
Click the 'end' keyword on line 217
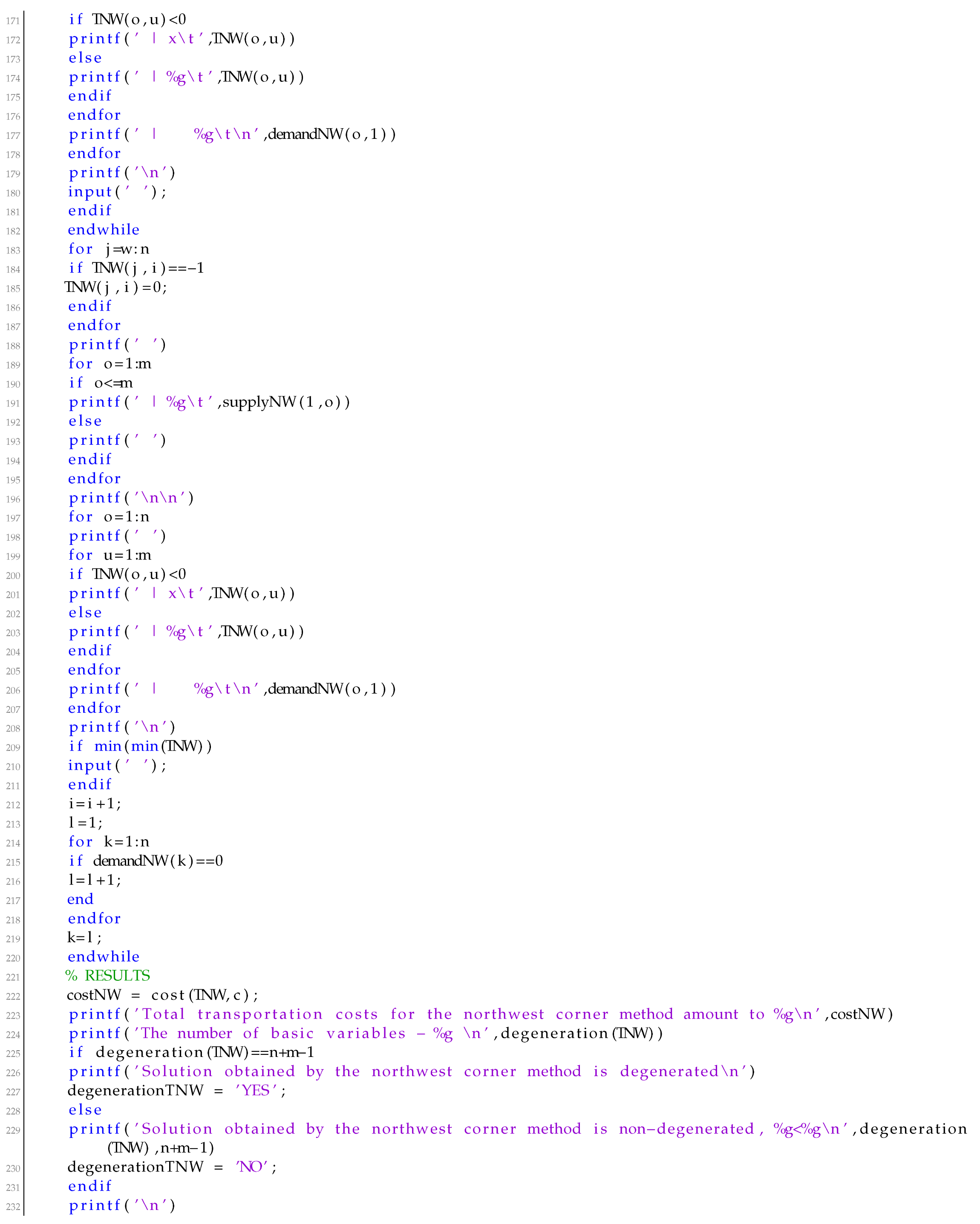80,899
